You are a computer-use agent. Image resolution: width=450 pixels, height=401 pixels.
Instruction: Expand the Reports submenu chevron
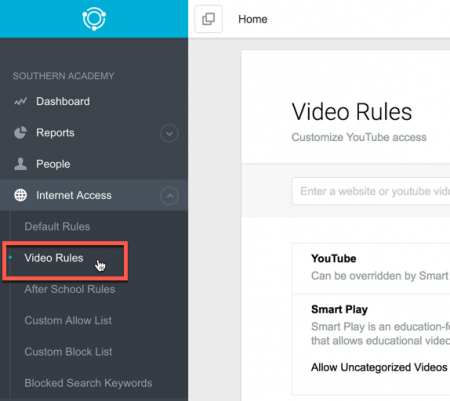tap(169, 133)
